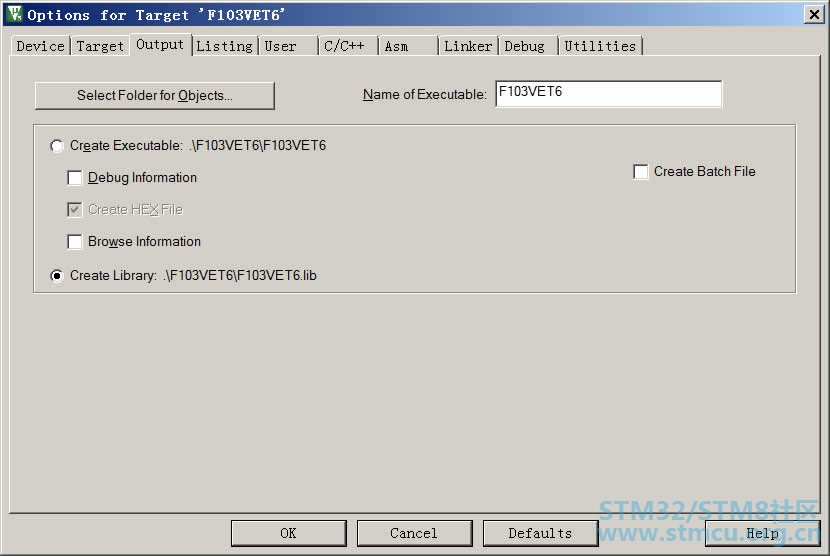Toggle the Browse Information checkbox
The height and width of the screenshot is (556, 830).
pos(75,242)
